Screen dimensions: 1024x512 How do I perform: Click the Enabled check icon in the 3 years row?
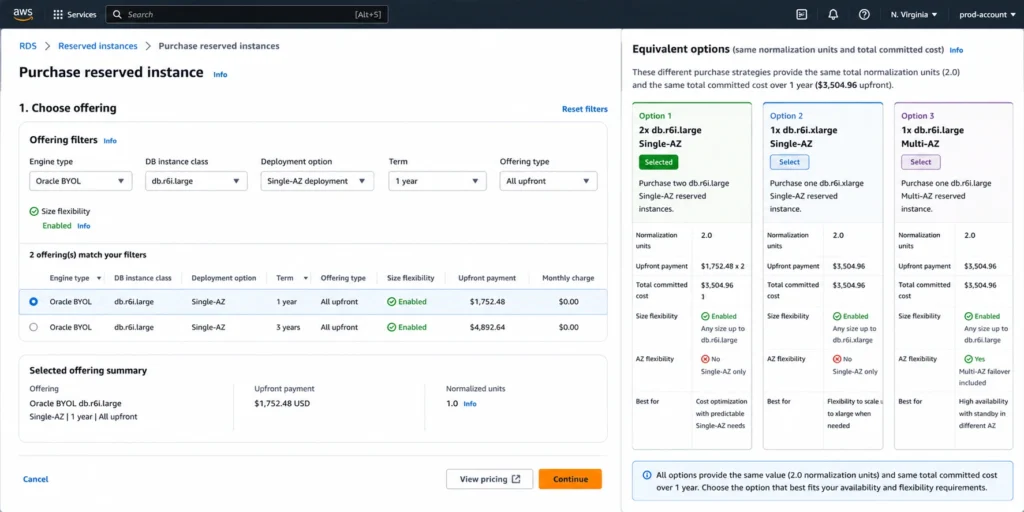click(x=392, y=327)
